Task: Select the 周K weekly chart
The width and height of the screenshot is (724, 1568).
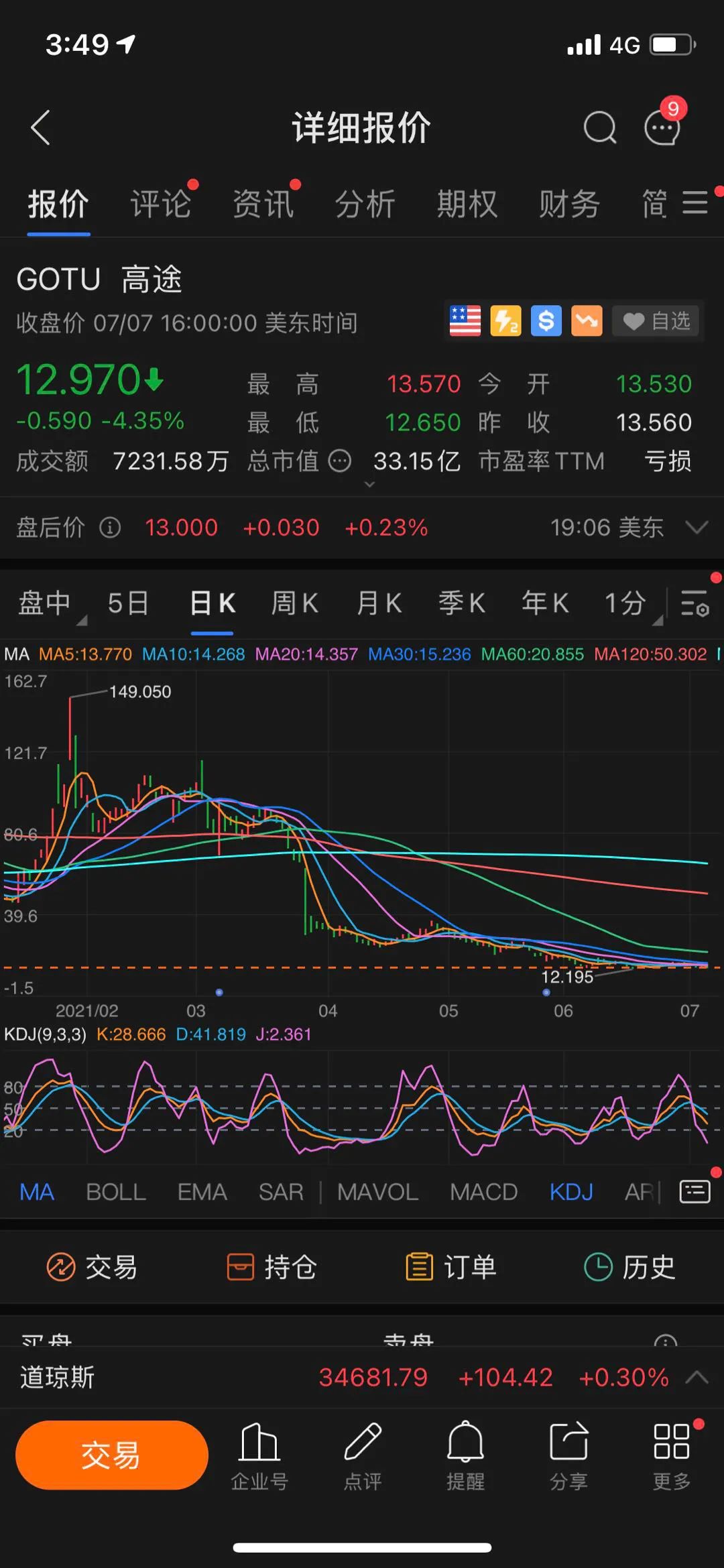Action: (x=295, y=603)
